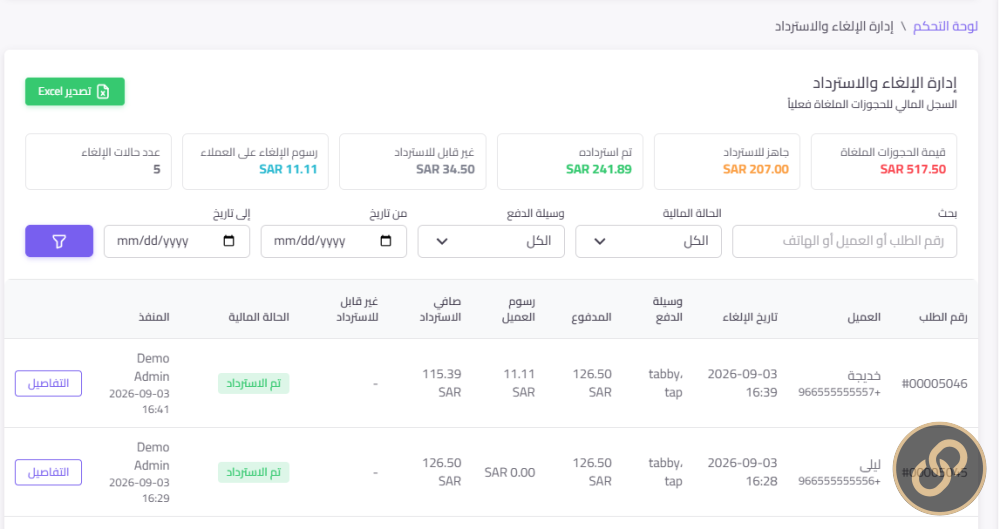Click the 'SAR 0.00' customer fee cell
The width and height of the screenshot is (1000, 529).
(510, 472)
